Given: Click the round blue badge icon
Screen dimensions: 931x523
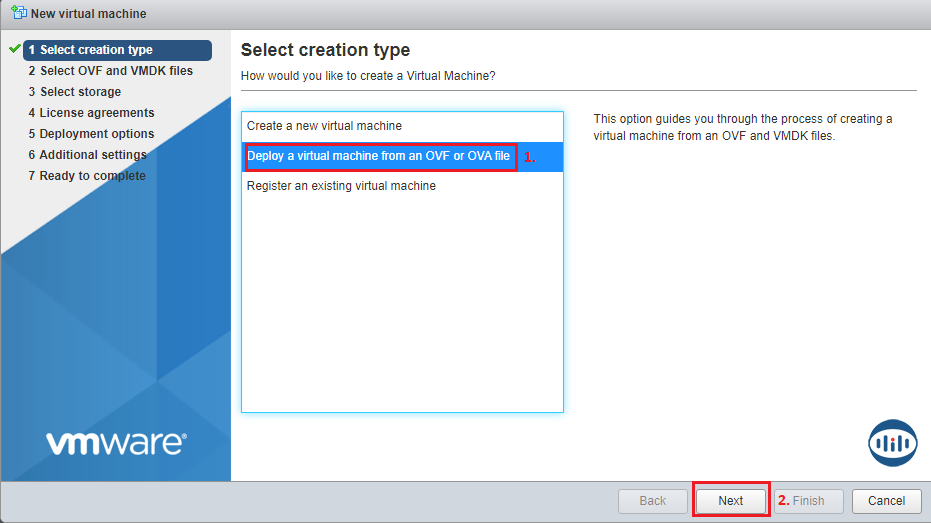Looking at the screenshot, I should tap(892, 442).
